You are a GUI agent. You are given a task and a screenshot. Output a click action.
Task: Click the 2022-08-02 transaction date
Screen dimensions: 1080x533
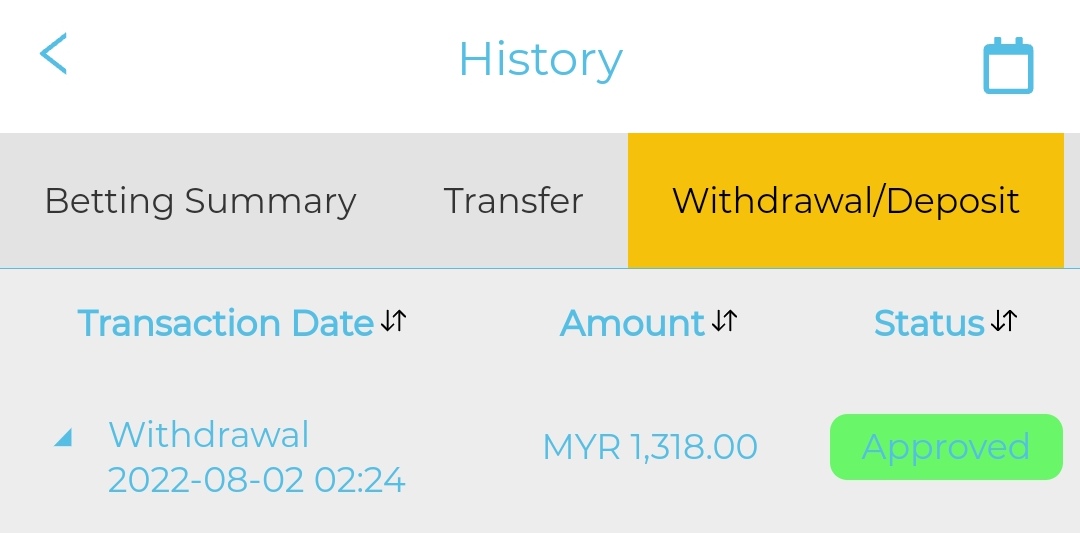[x=205, y=481]
